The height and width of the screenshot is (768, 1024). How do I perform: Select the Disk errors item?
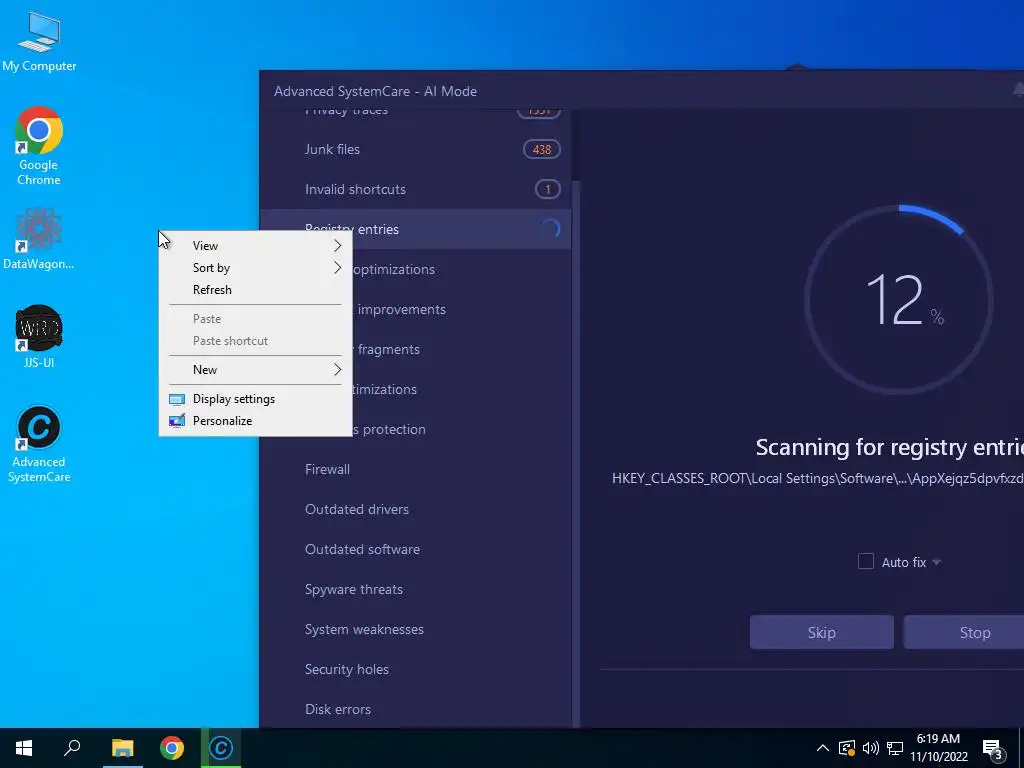pyautogui.click(x=415, y=709)
